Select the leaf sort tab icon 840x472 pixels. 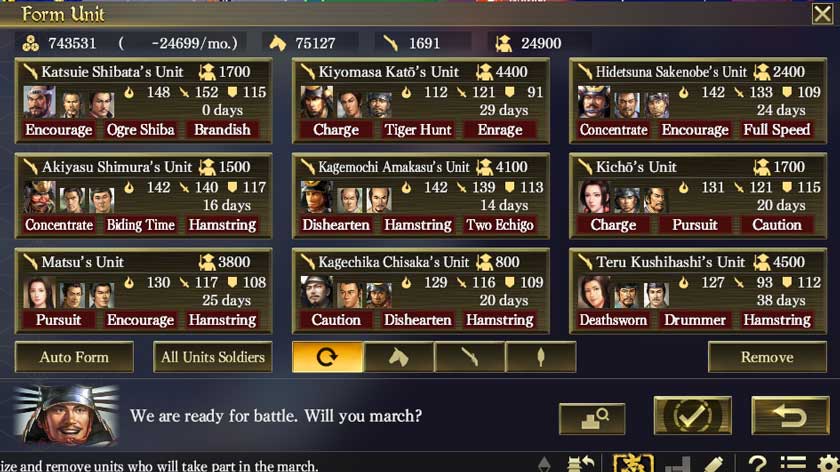[x=541, y=357]
